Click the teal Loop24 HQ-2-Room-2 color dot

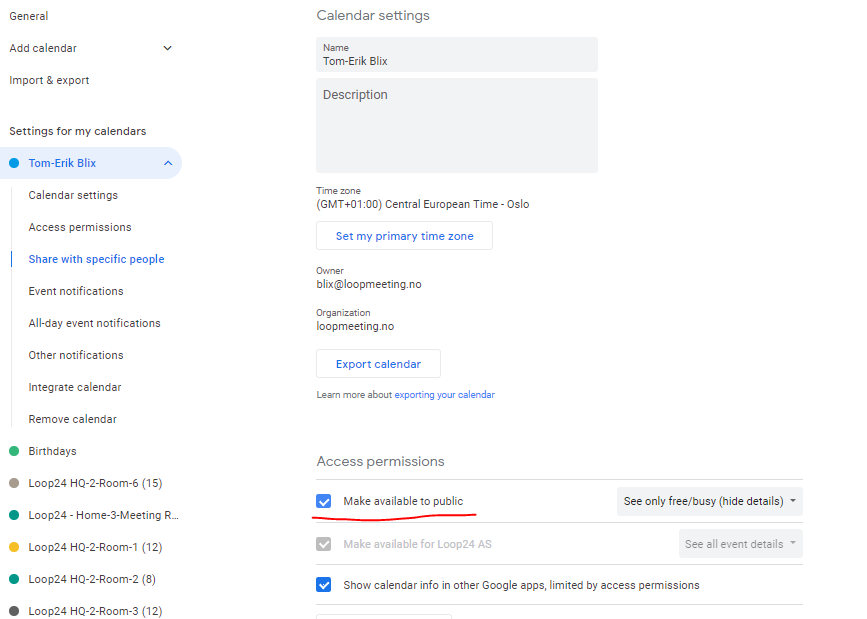coord(14,579)
